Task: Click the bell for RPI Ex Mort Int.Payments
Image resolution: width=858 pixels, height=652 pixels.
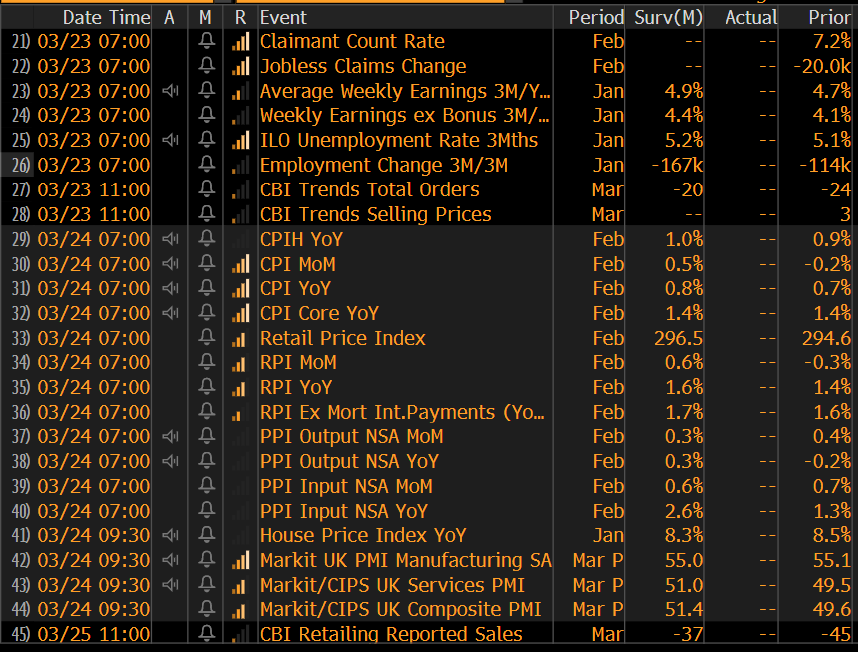Action: pos(206,412)
